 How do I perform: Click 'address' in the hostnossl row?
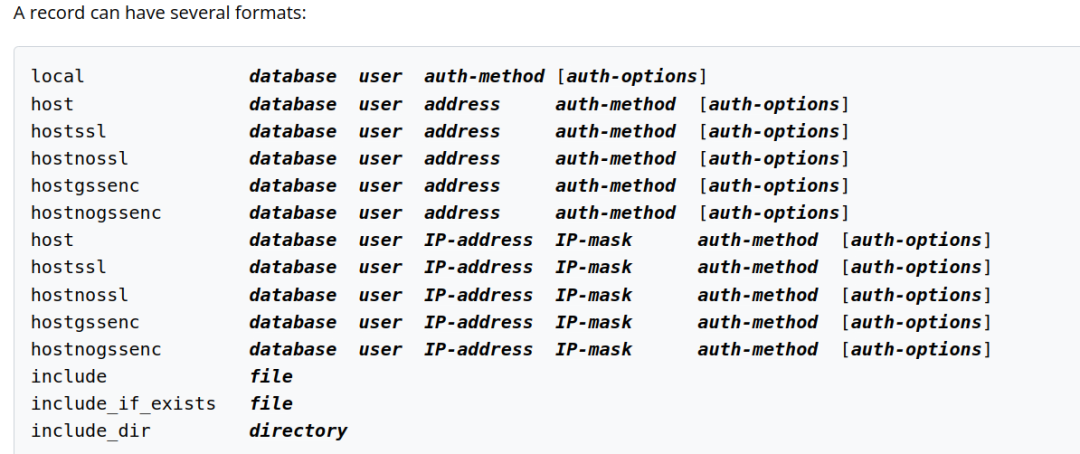(462, 158)
